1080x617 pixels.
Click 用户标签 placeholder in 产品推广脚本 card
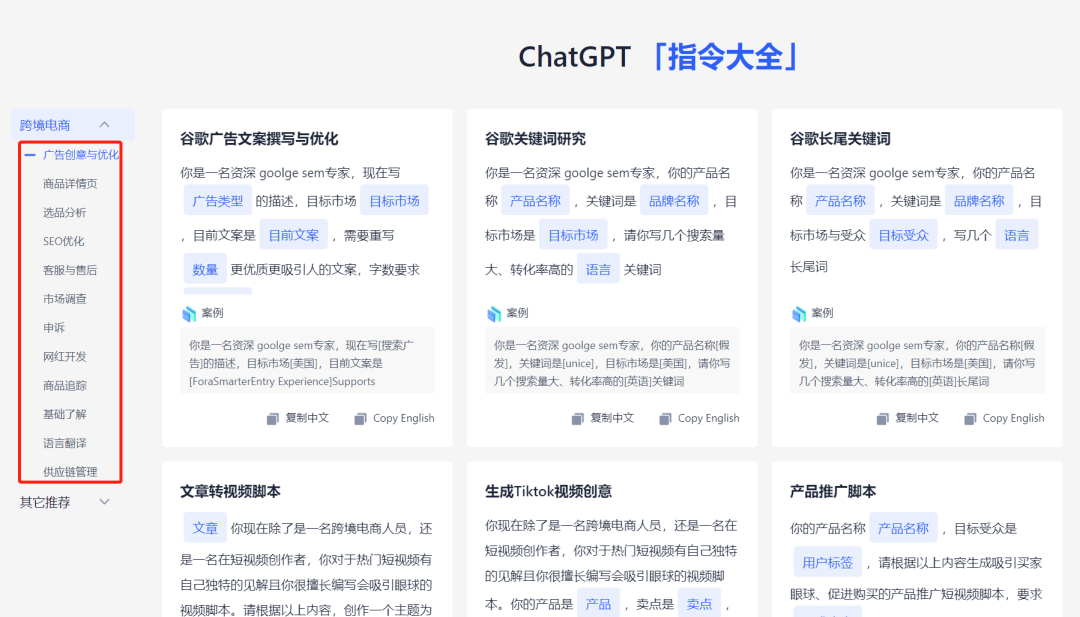(x=827, y=563)
